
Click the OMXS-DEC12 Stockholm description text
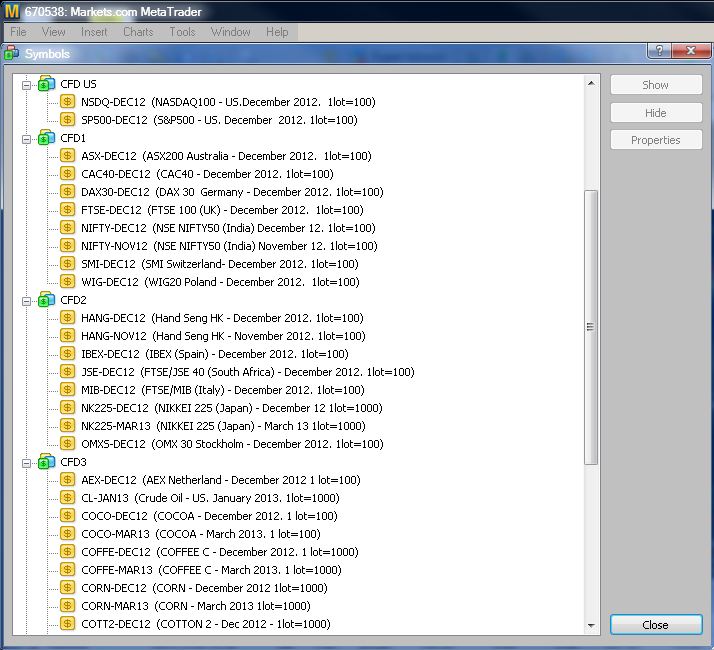point(268,444)
